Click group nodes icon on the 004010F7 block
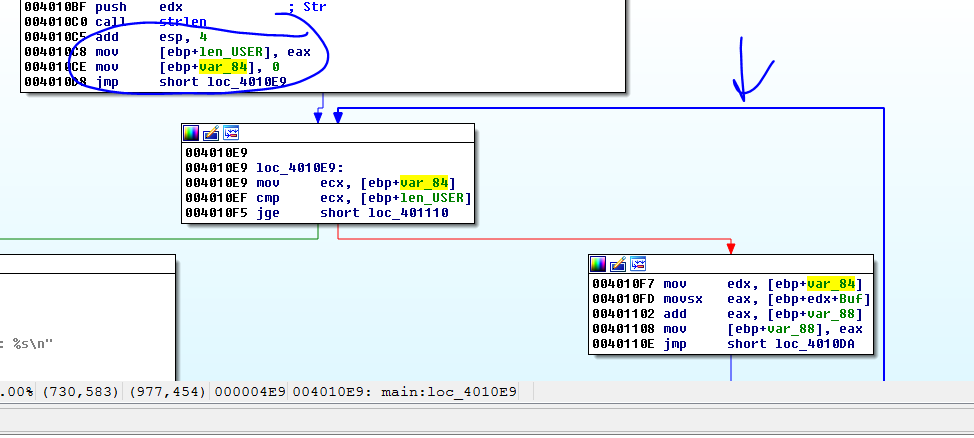This screenshot has width=974, height=438. (x=638, y=264)
